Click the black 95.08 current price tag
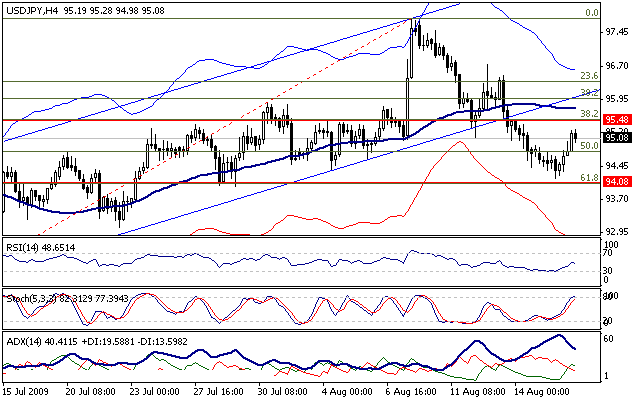Screen dimensions: 640x400 pos(616,139)
